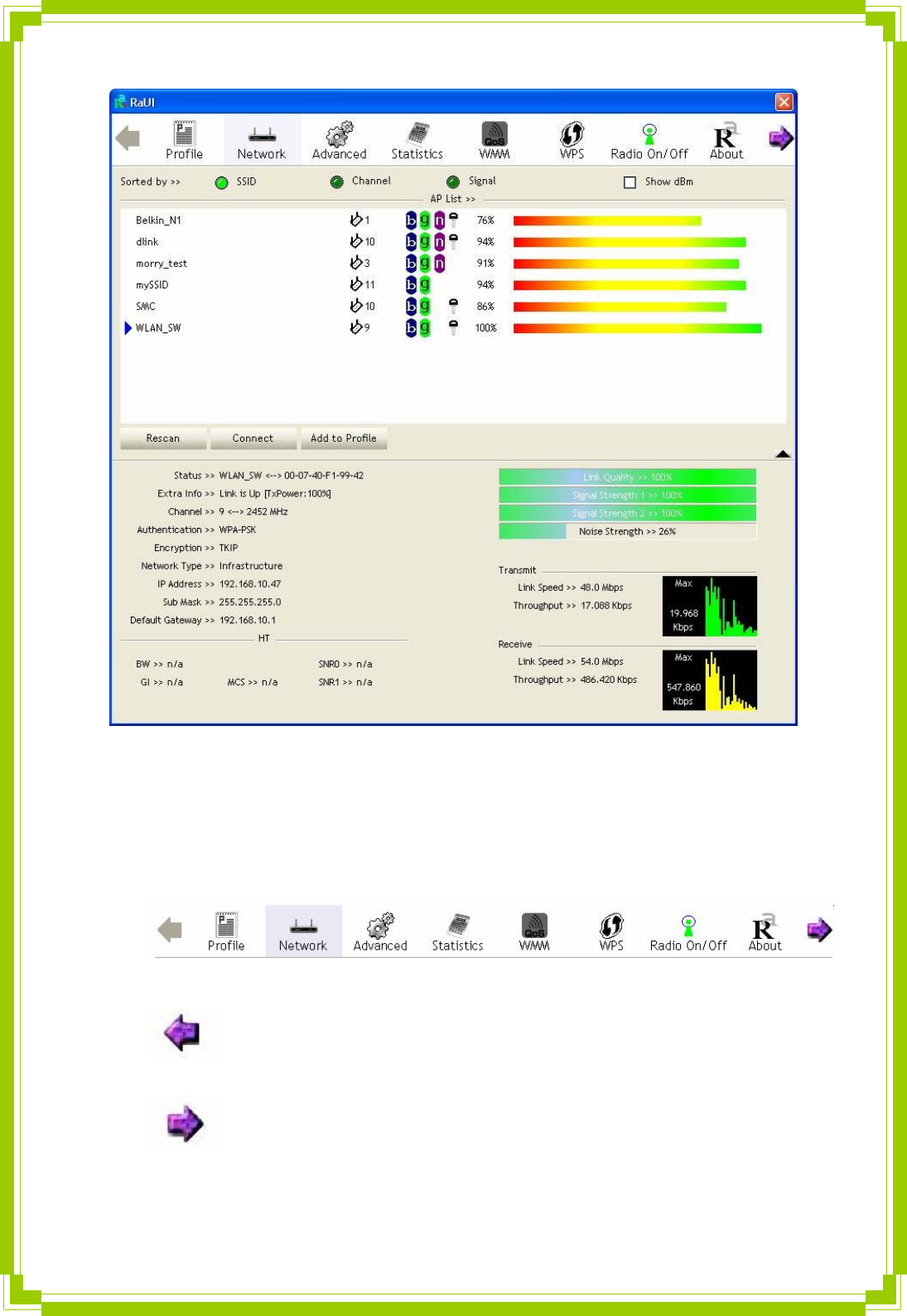The width and height of the screenshot is (907, 1316).
Task: Click the gray left arrow in the RaUI toolbar
Action: [128, 138]
